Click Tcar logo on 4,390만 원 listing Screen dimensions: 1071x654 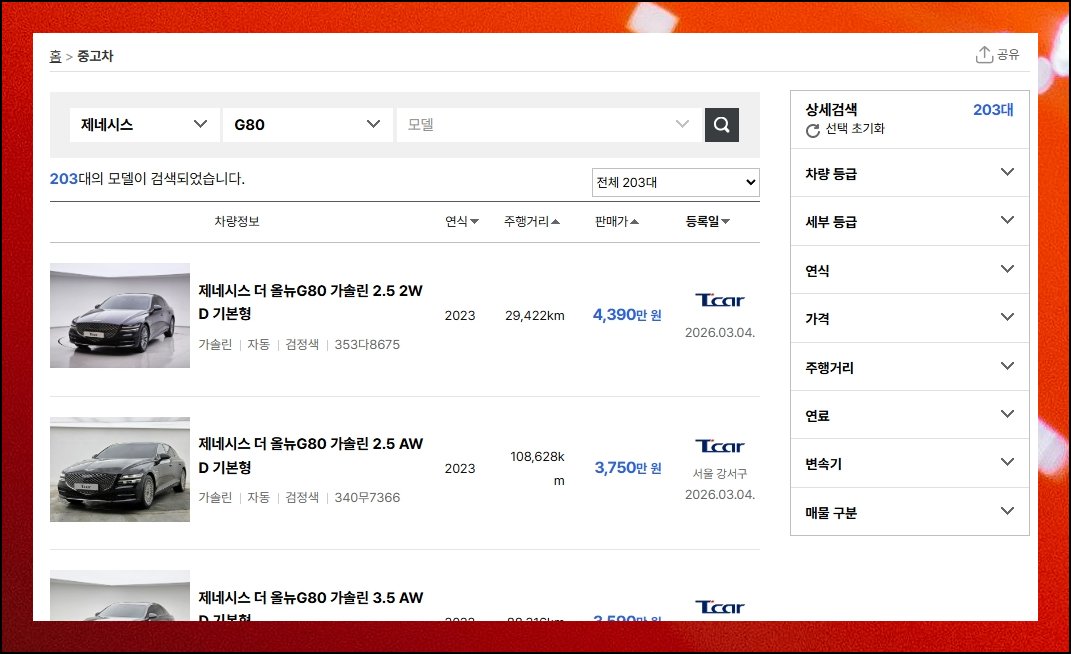[x=719, y=300]
